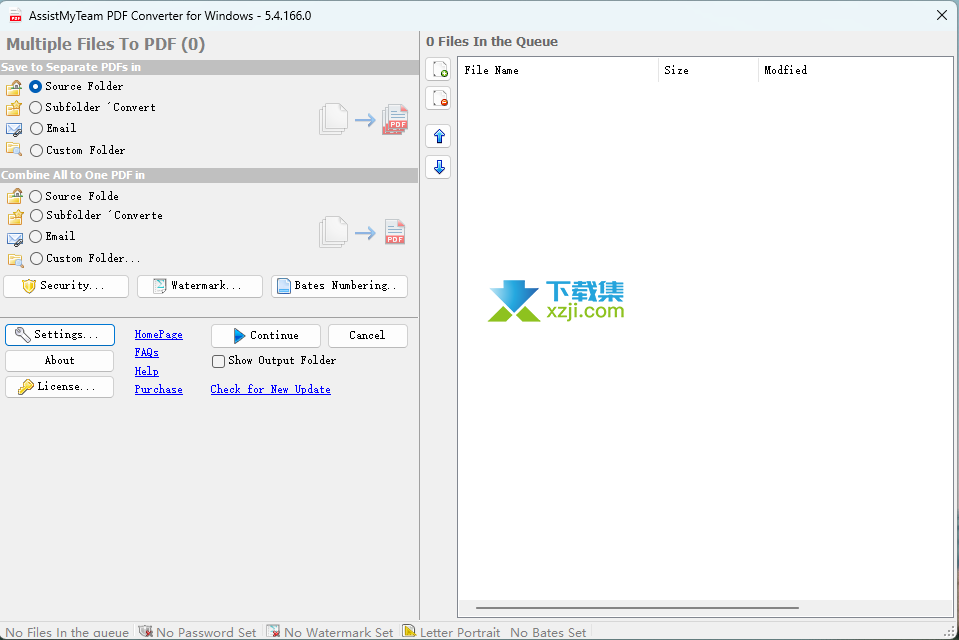Click the star folder icon beside Subfolder 'Convert
The height and width of the screenshot is (640, 959).
click(14, 109)
